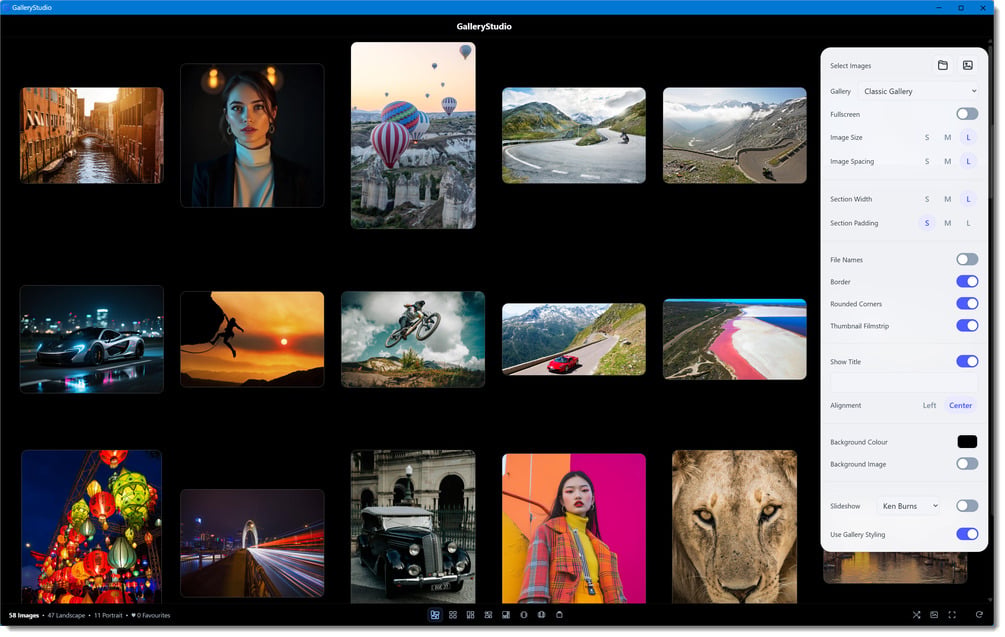Open the silver sports car night photo
1005x637 pixels.
(x=92, y=341)
